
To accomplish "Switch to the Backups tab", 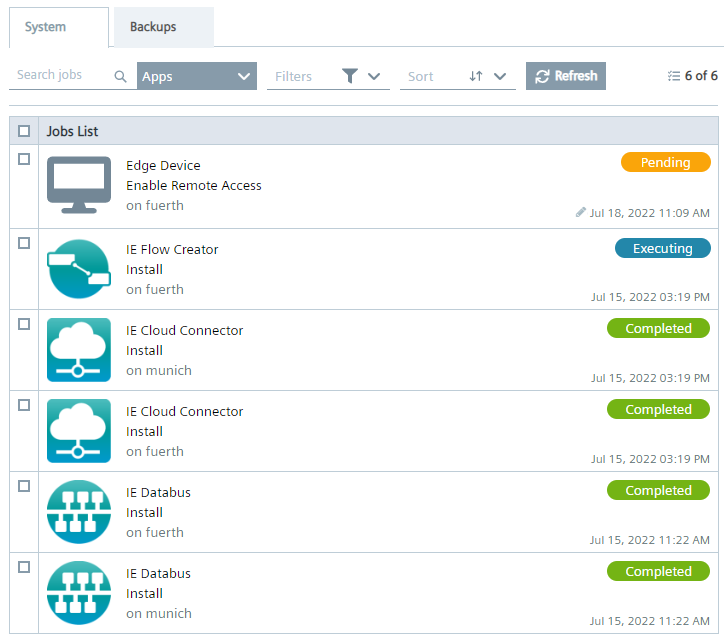I will tap(152, 27).
